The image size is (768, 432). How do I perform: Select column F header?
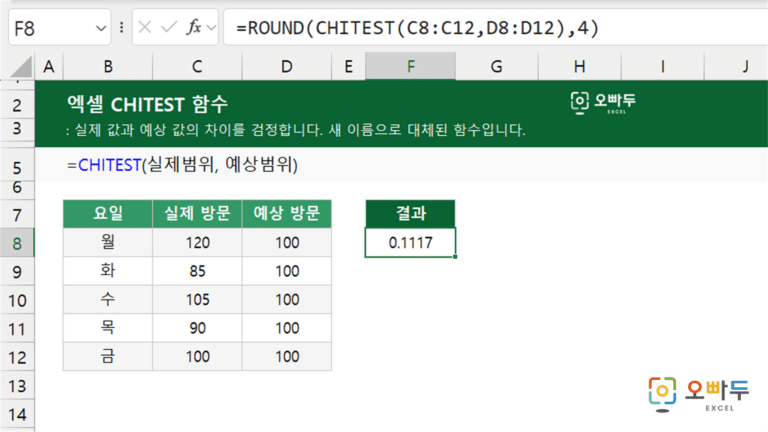(410, 66)
